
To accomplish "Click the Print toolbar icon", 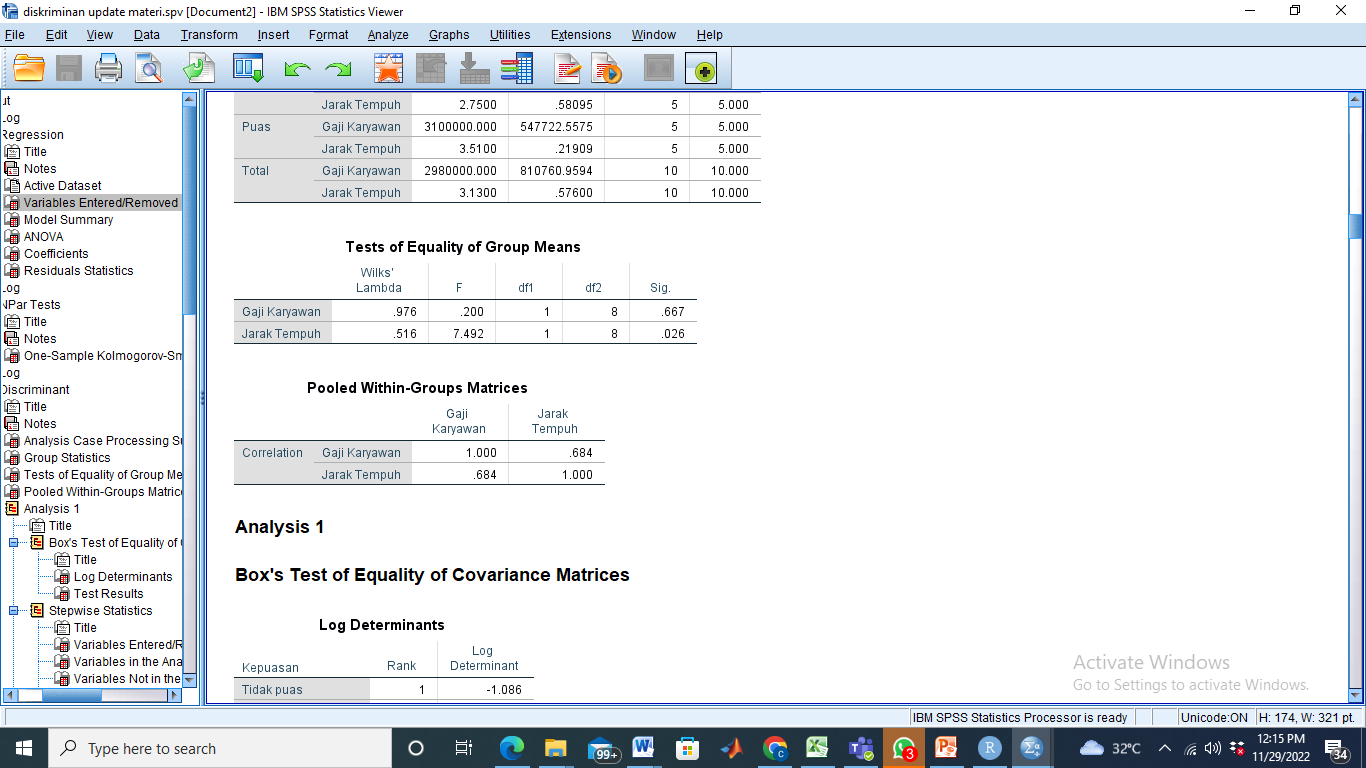I will (x=108, y=68).
